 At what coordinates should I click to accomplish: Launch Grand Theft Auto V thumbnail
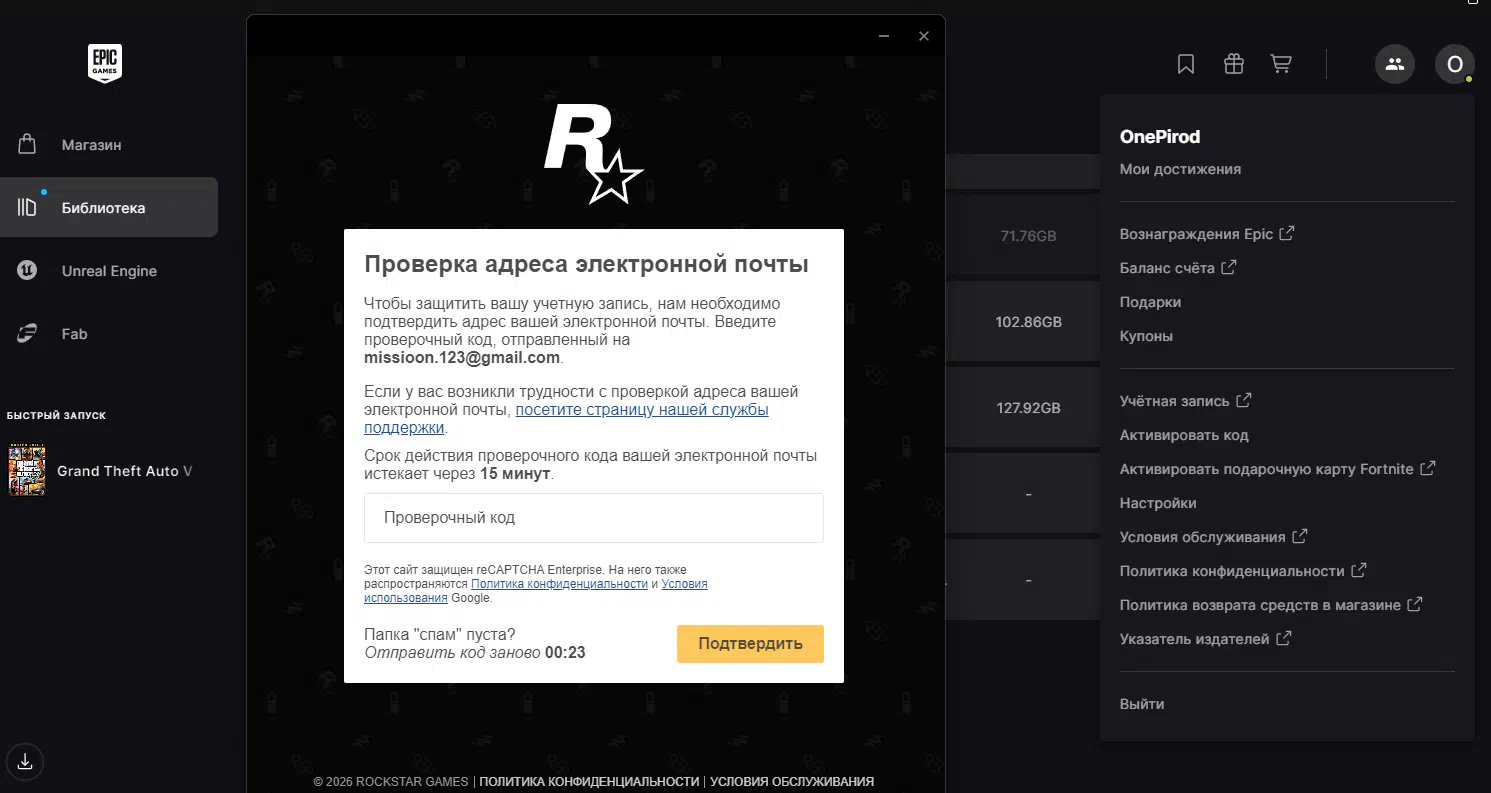click(x=27, y=471)
